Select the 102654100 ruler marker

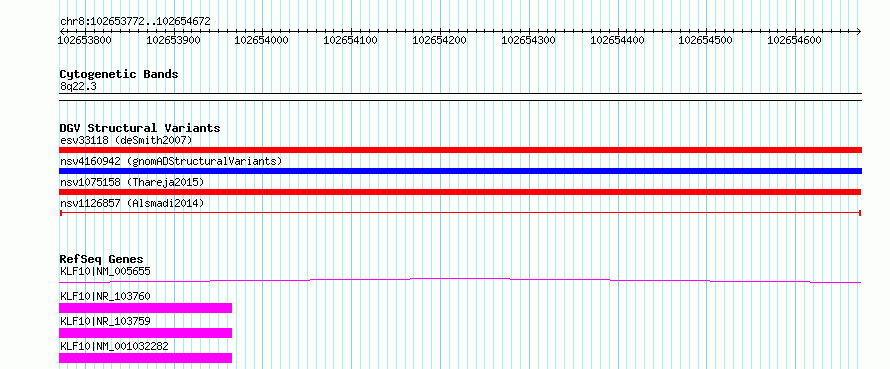[x=351, y=40]
